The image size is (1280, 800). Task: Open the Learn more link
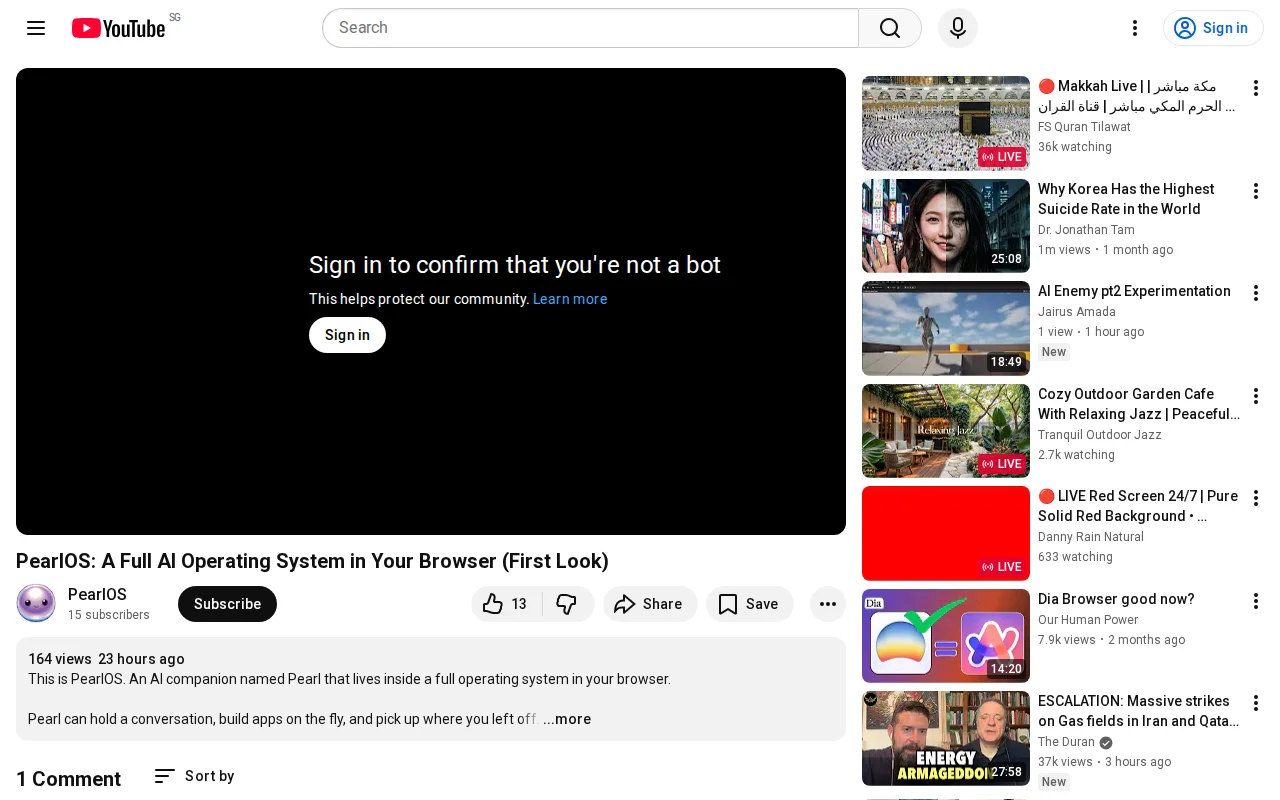pos(570,299)
